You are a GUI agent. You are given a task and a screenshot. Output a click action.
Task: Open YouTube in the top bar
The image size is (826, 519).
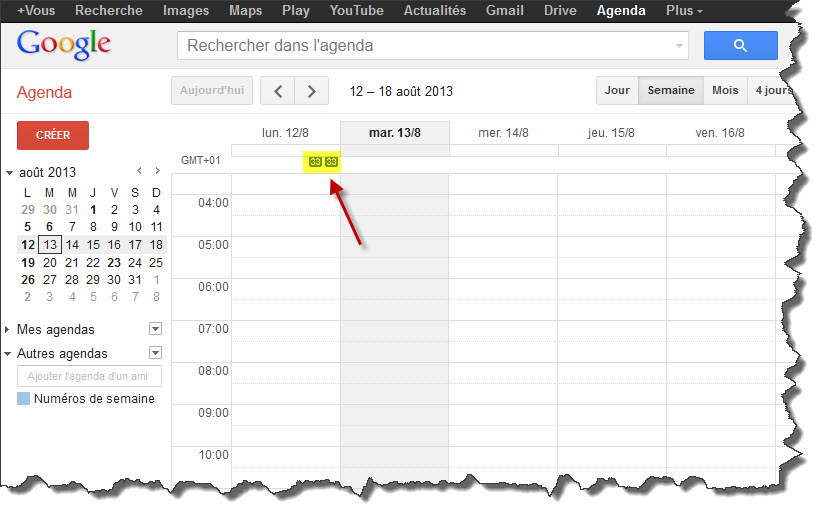(357, 11)
